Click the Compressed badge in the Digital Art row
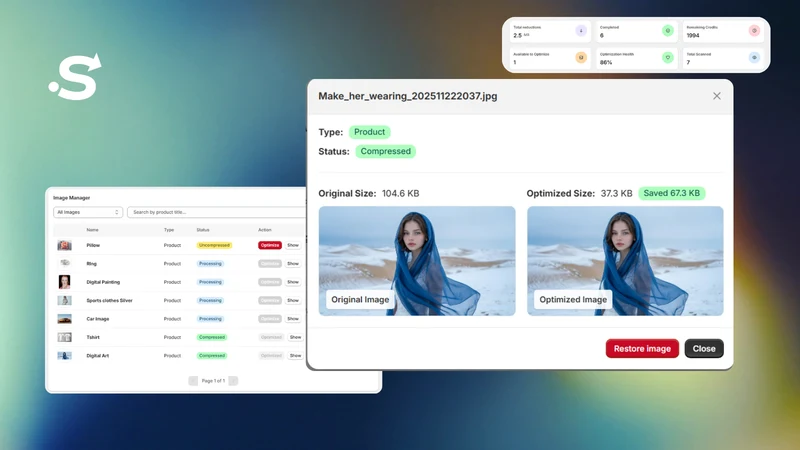Viewport: 800px width, 450px height. 212,355
